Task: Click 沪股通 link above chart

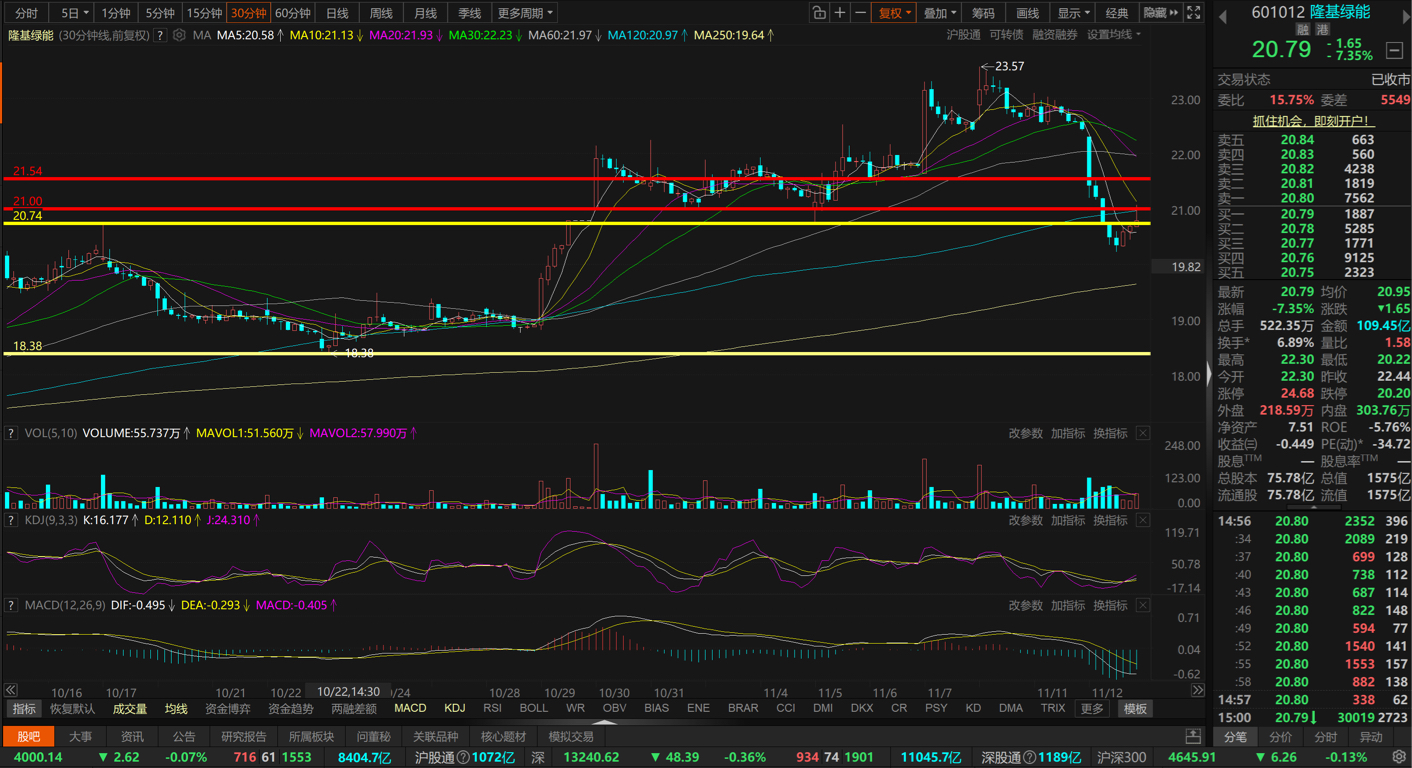Action: tap(963, 35)
